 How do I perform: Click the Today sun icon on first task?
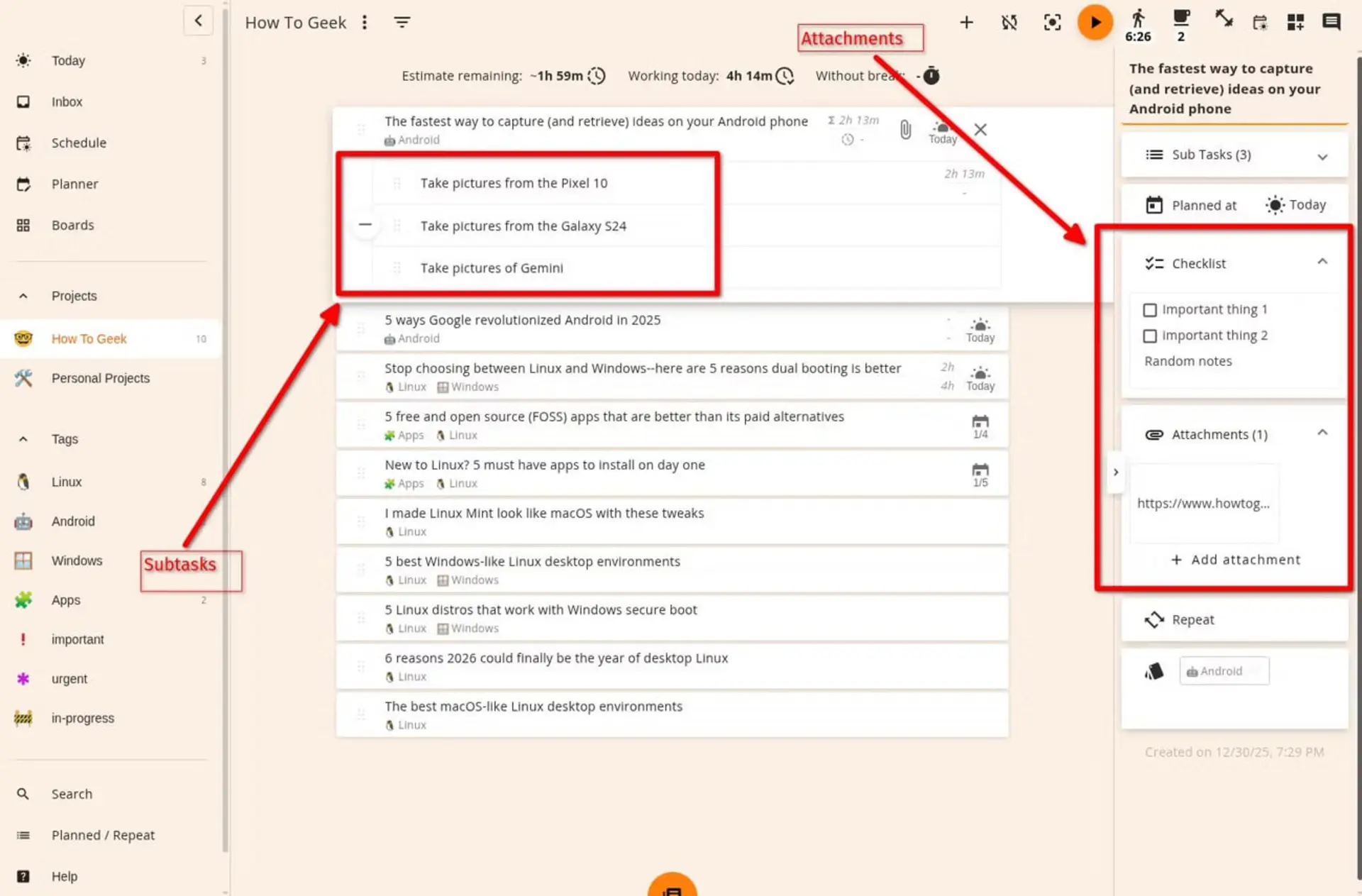coord(943,132)
